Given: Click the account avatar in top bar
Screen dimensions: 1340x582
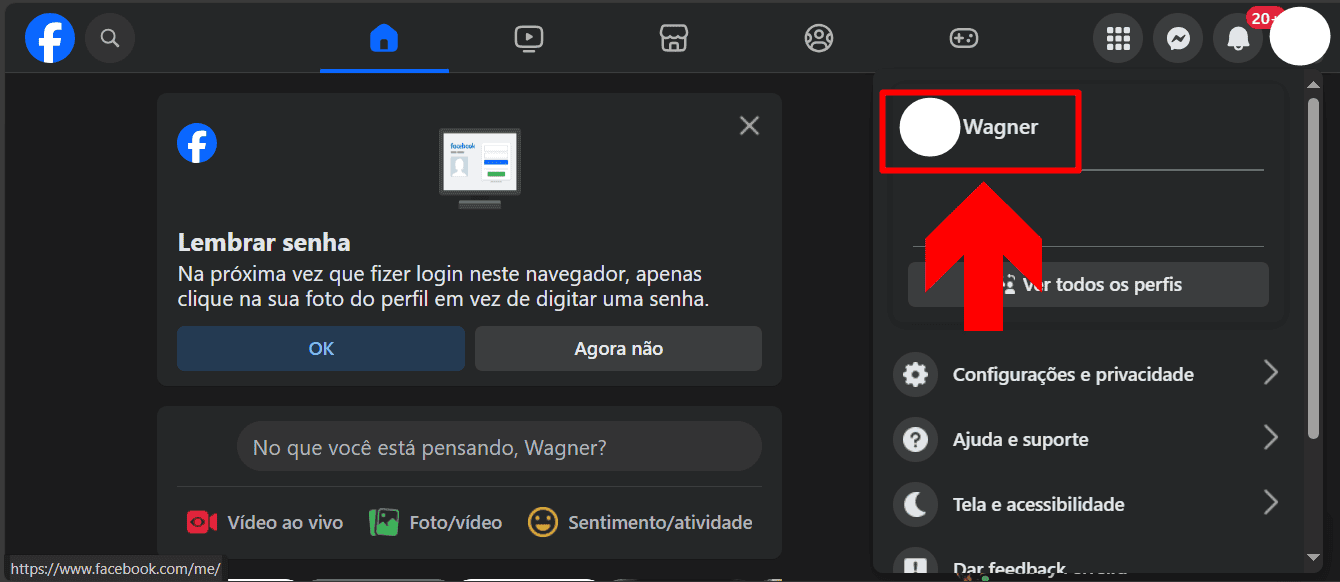Looking at the screenshot, I should (x=1299, y=36).
